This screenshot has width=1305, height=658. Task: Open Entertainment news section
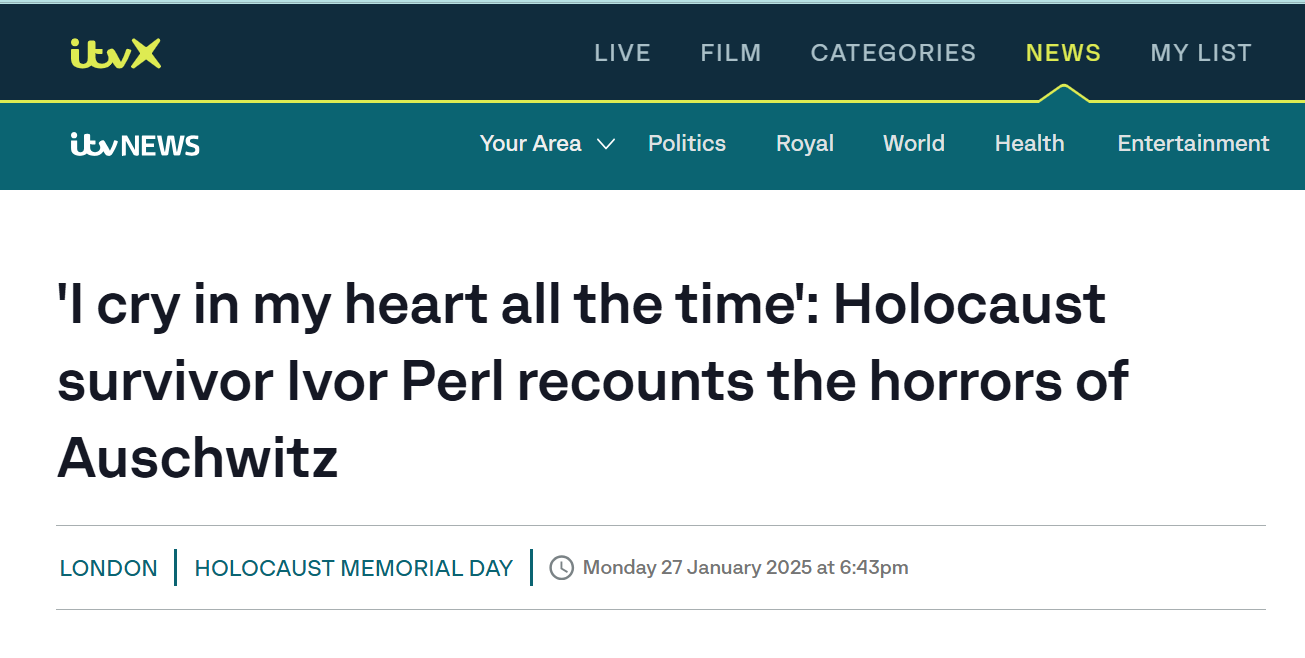click(x=1193, y=144)
